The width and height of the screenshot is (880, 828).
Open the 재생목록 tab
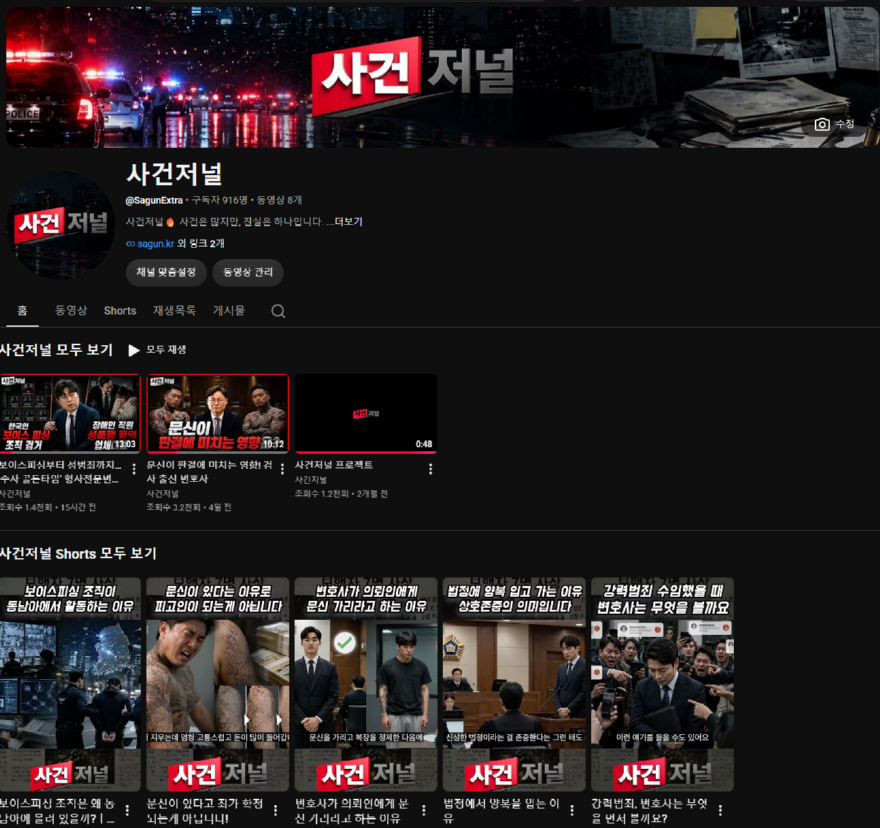pyautogui.click(x=175, y=310)
